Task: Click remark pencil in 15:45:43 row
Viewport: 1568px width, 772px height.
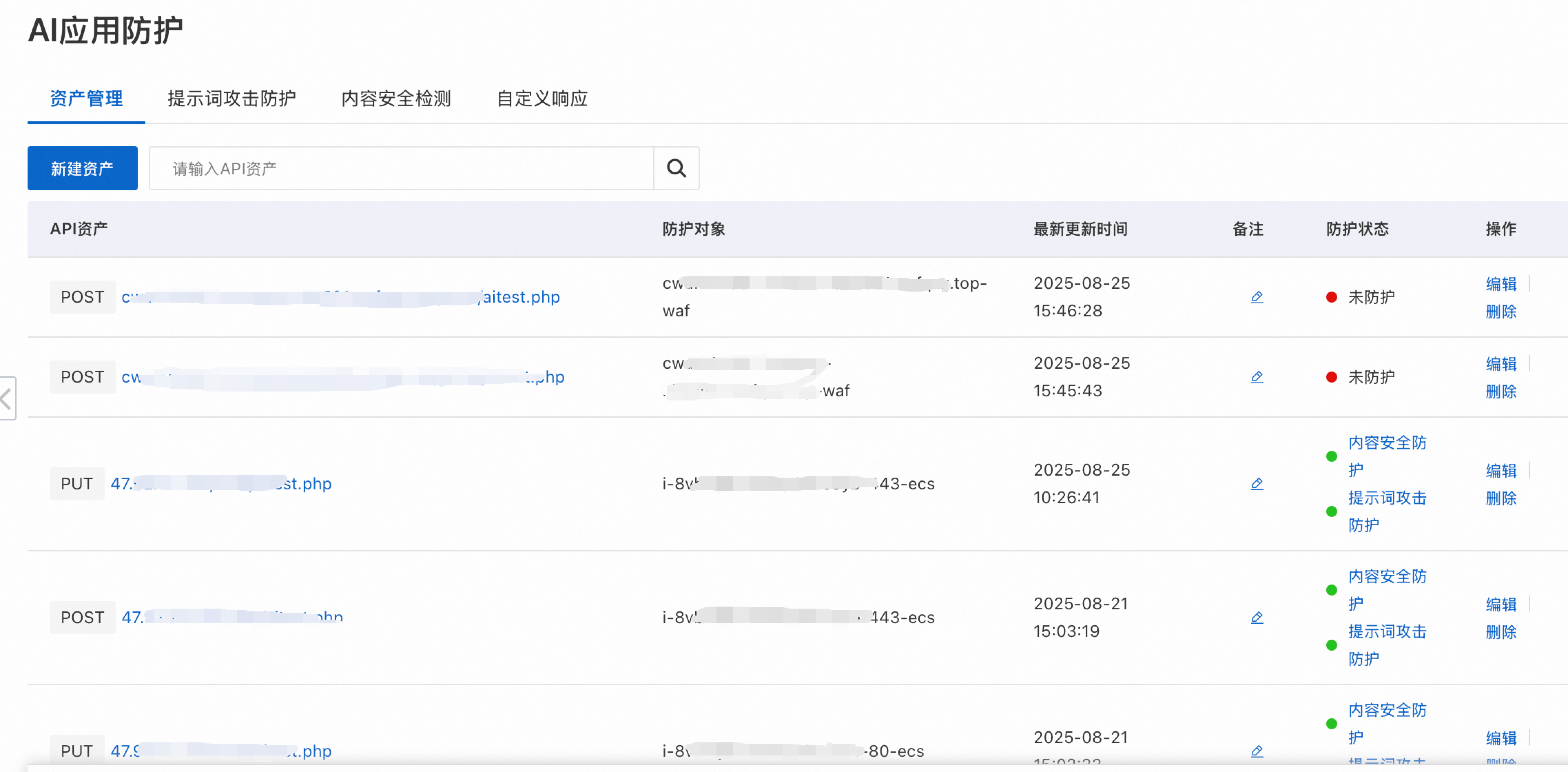Action: pos(1256,377)
